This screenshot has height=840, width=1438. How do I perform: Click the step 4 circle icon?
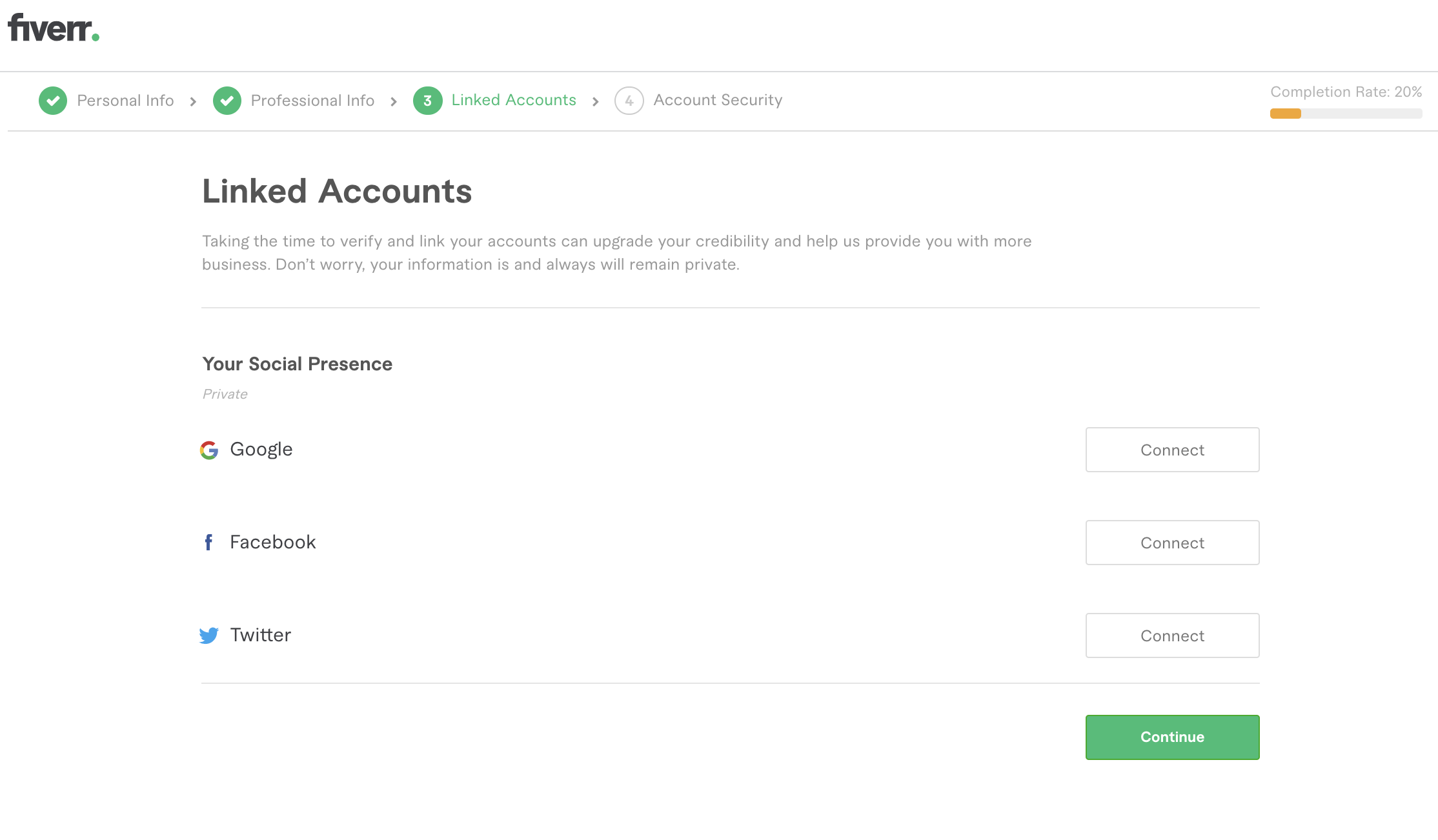tap(629, 101)
